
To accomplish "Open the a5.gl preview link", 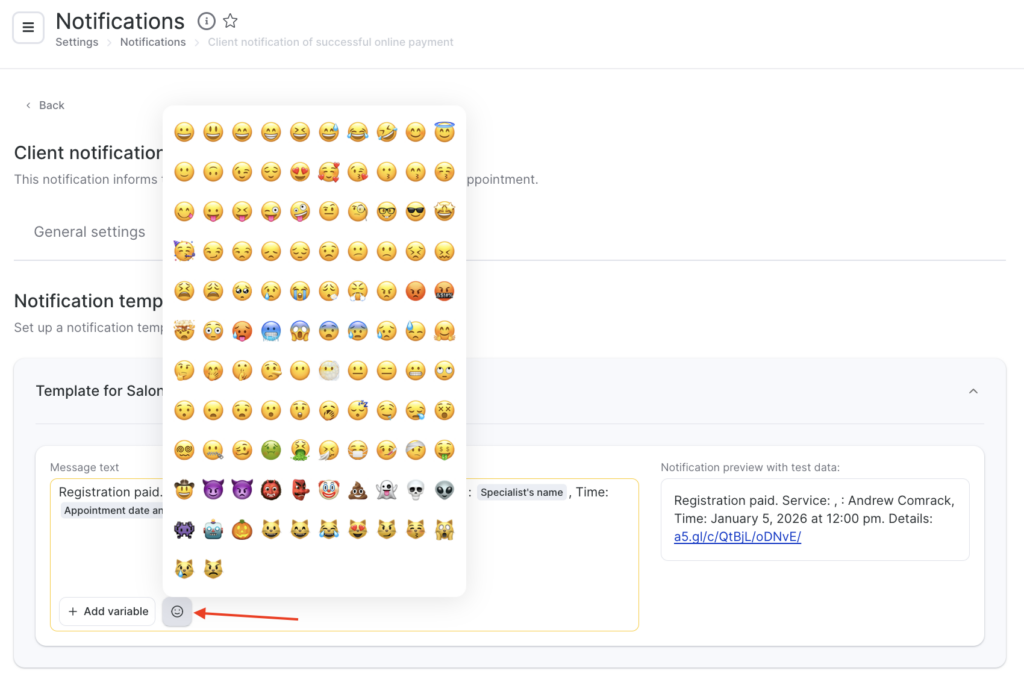I will [737, 537].
